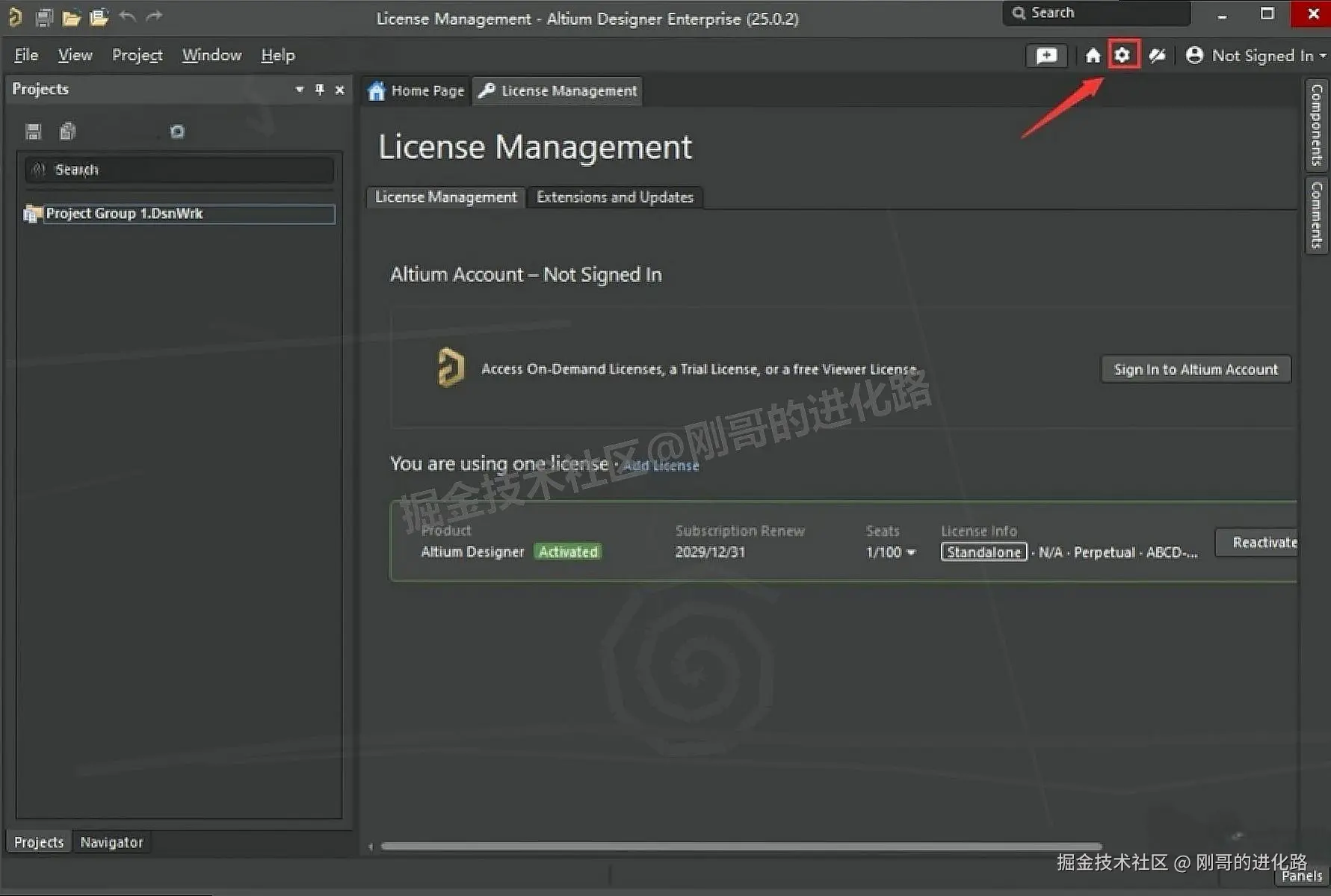Click the Save All icon in title bar
The height and width of the screenshot is (896, 1331).
click(44, 16)
